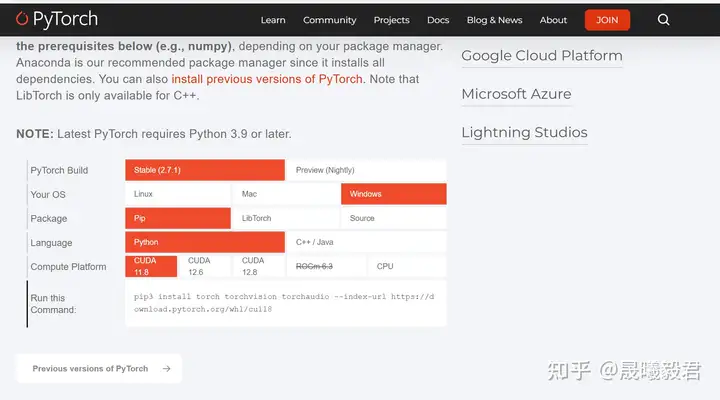
Task: Select LibTorch package option
Action: pos(286,218)
